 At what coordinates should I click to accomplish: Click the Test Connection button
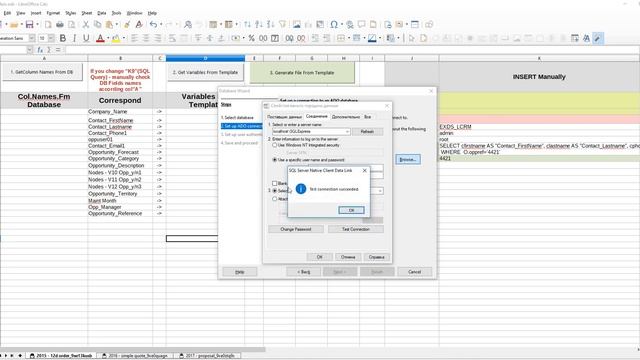[356, 229]
